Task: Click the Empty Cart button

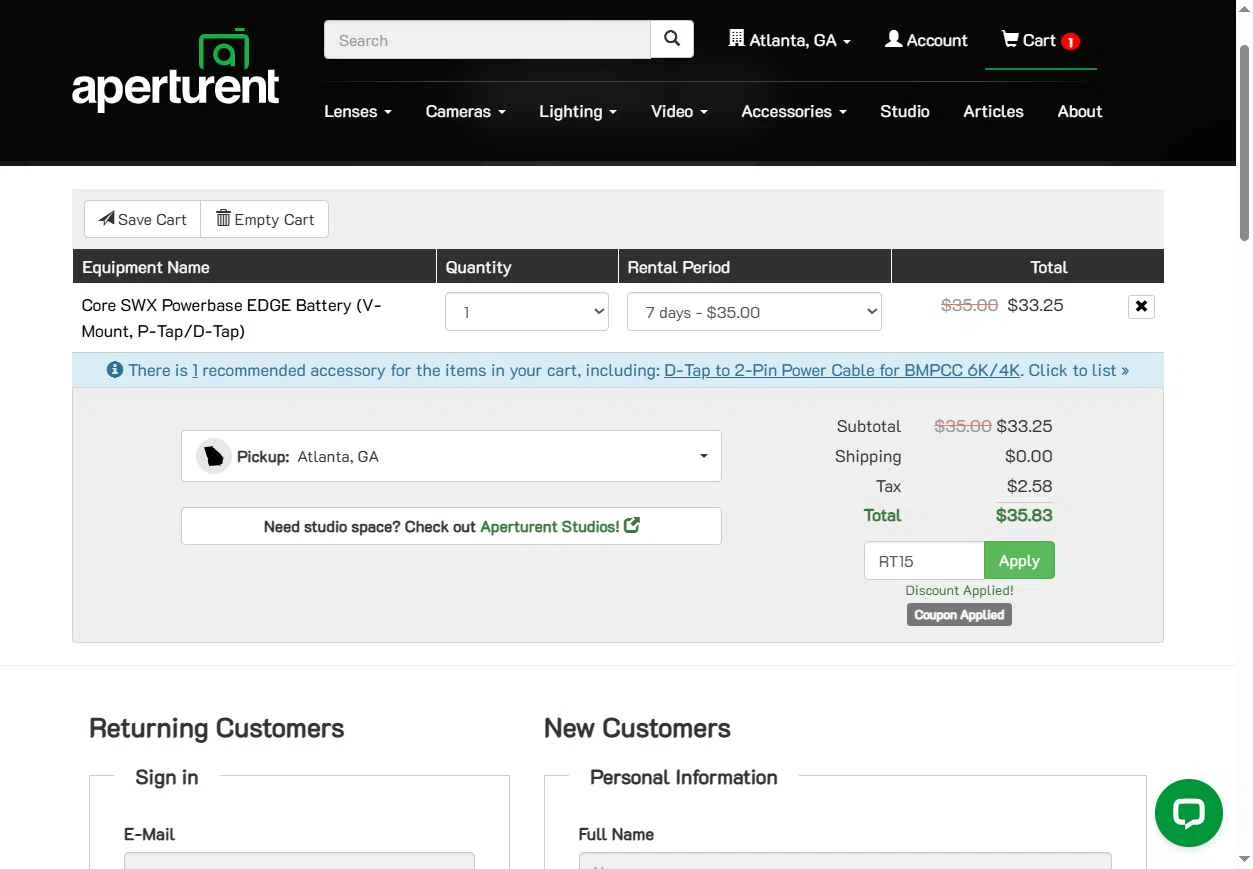Action: [x=265, y=219]
